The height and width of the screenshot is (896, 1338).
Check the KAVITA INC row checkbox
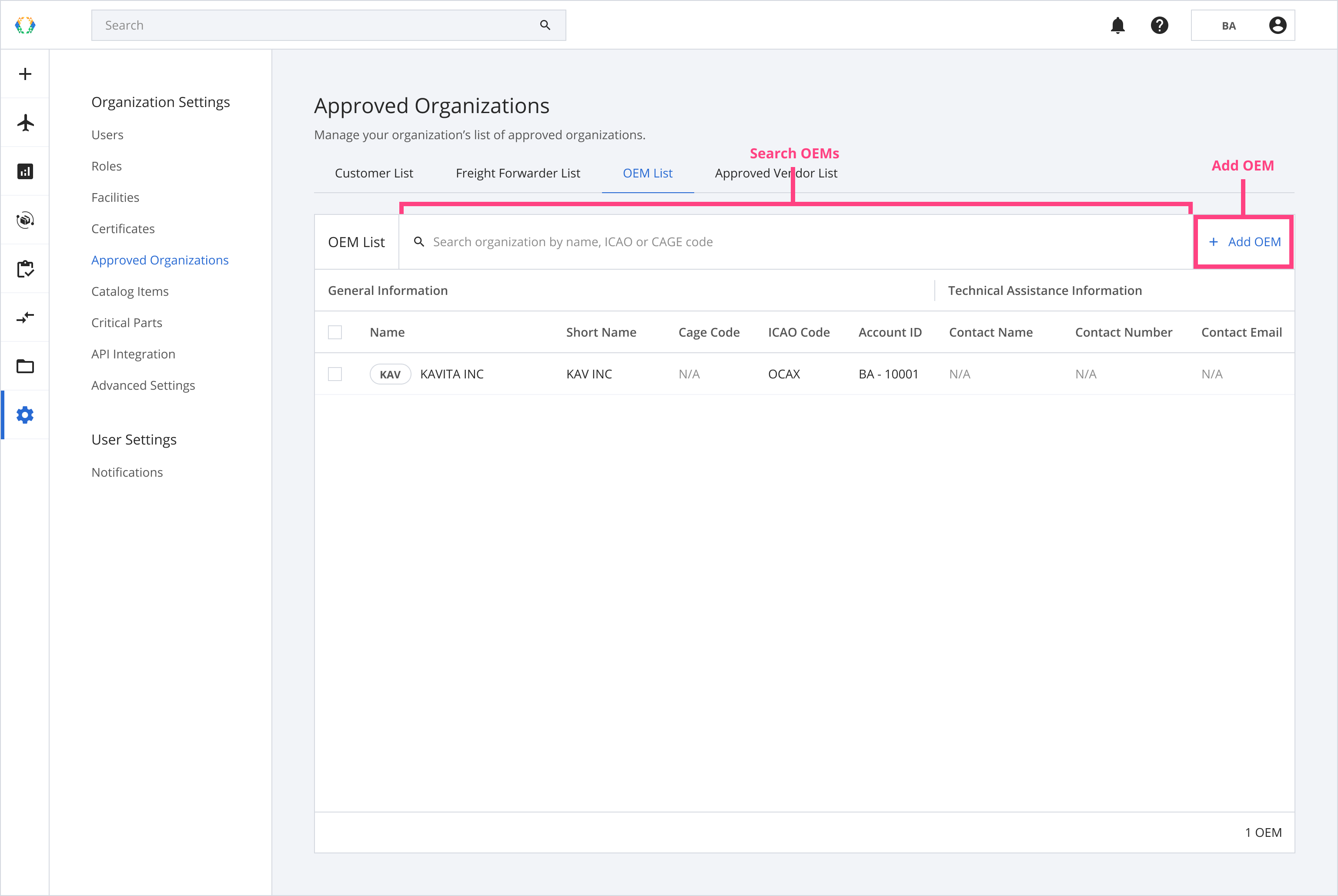(x=335, y=374)
